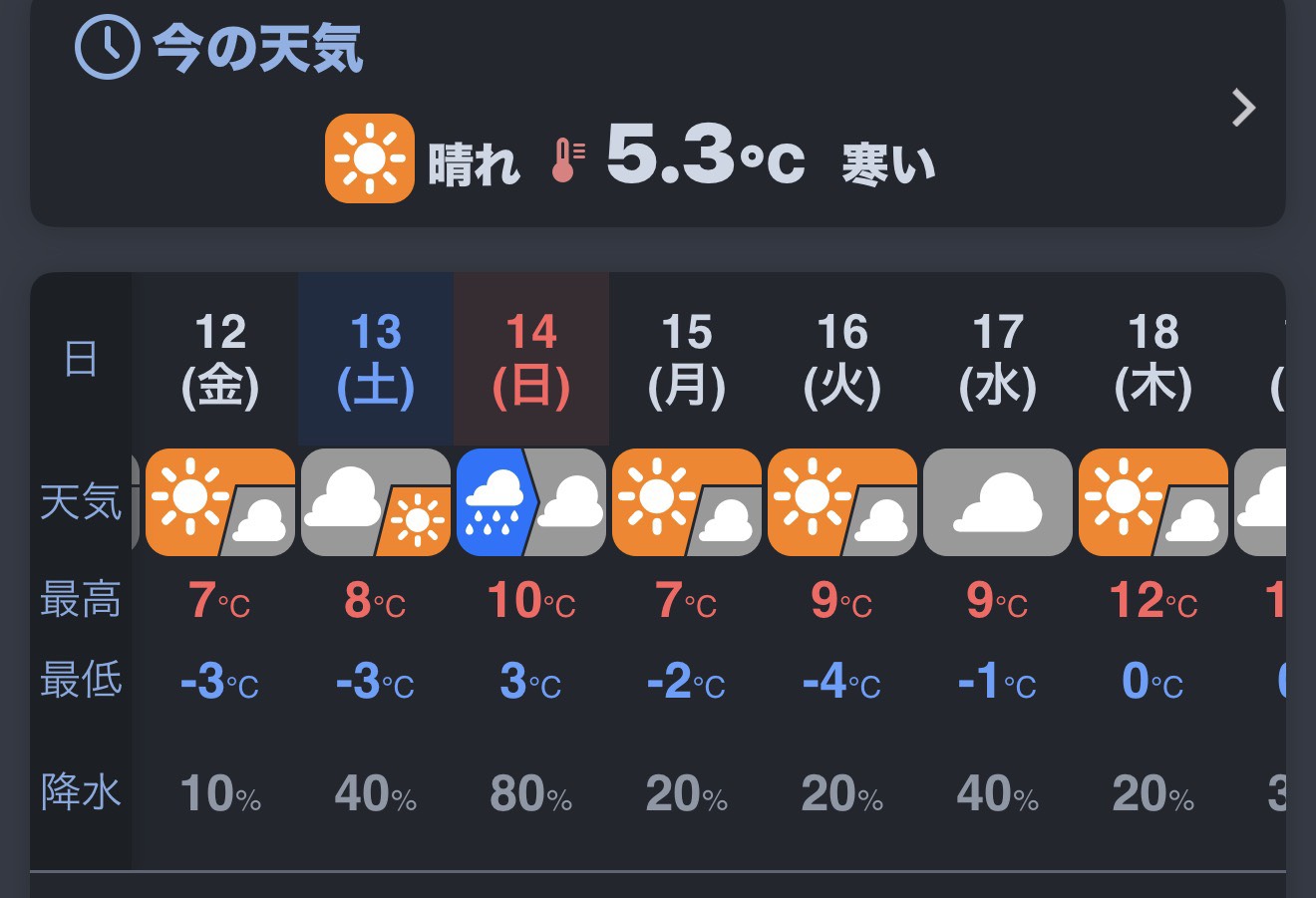Click Thursday 18 sunny-then-cloudy weather icon
The height and width of the screenshot is (898, 1316).
[x=1152, y=502]
